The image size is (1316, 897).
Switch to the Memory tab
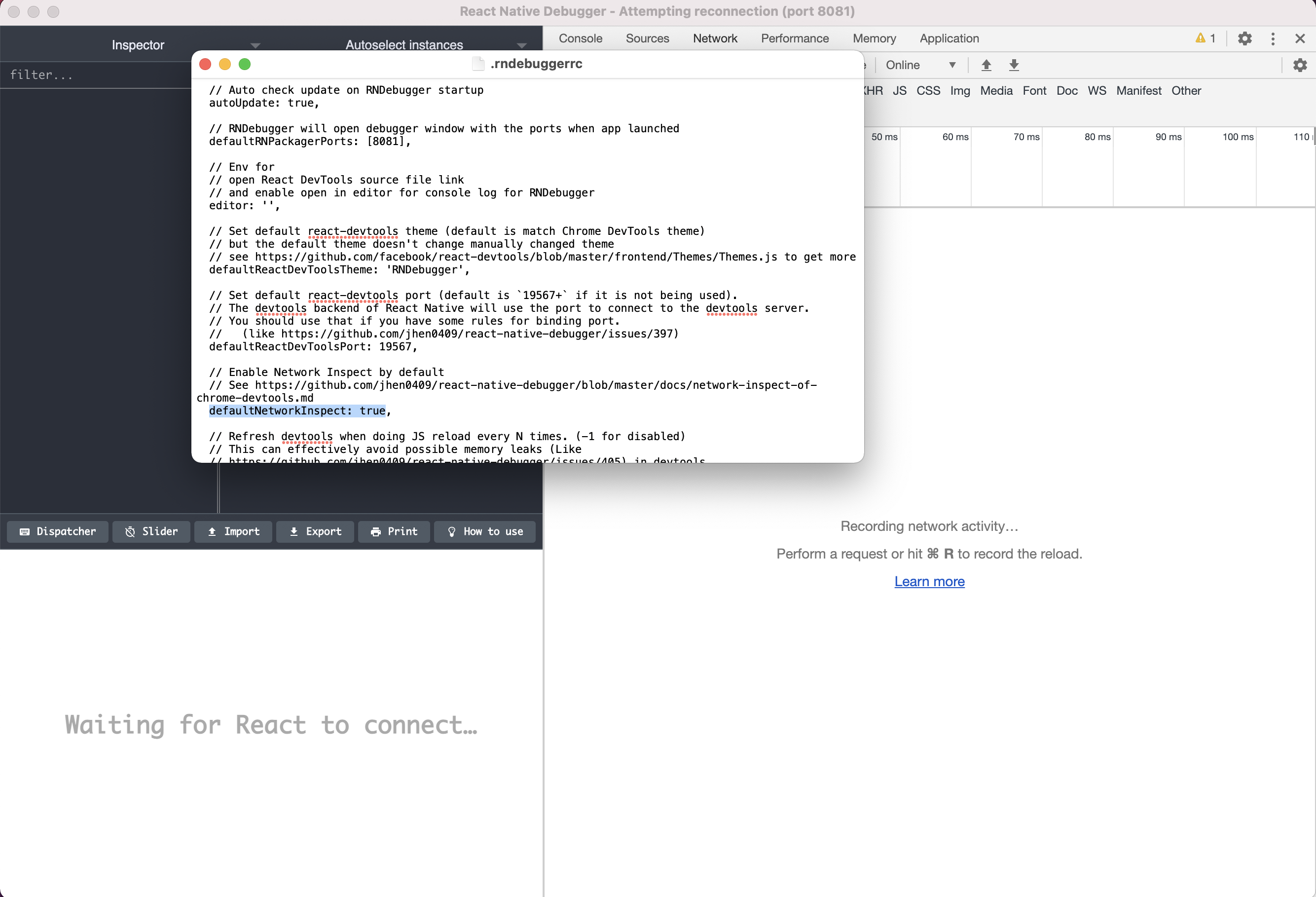(874, 38)
